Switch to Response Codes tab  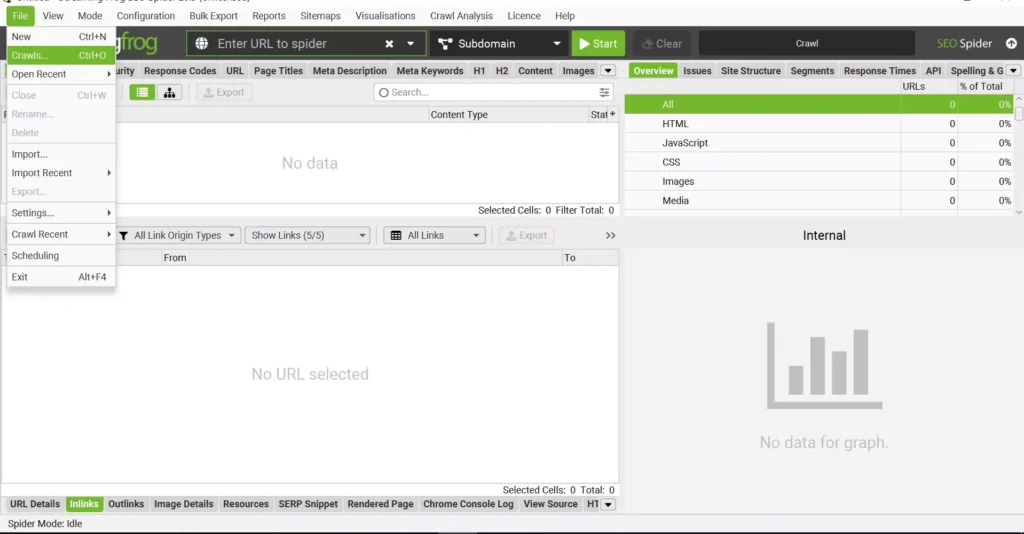pos(180,71)
